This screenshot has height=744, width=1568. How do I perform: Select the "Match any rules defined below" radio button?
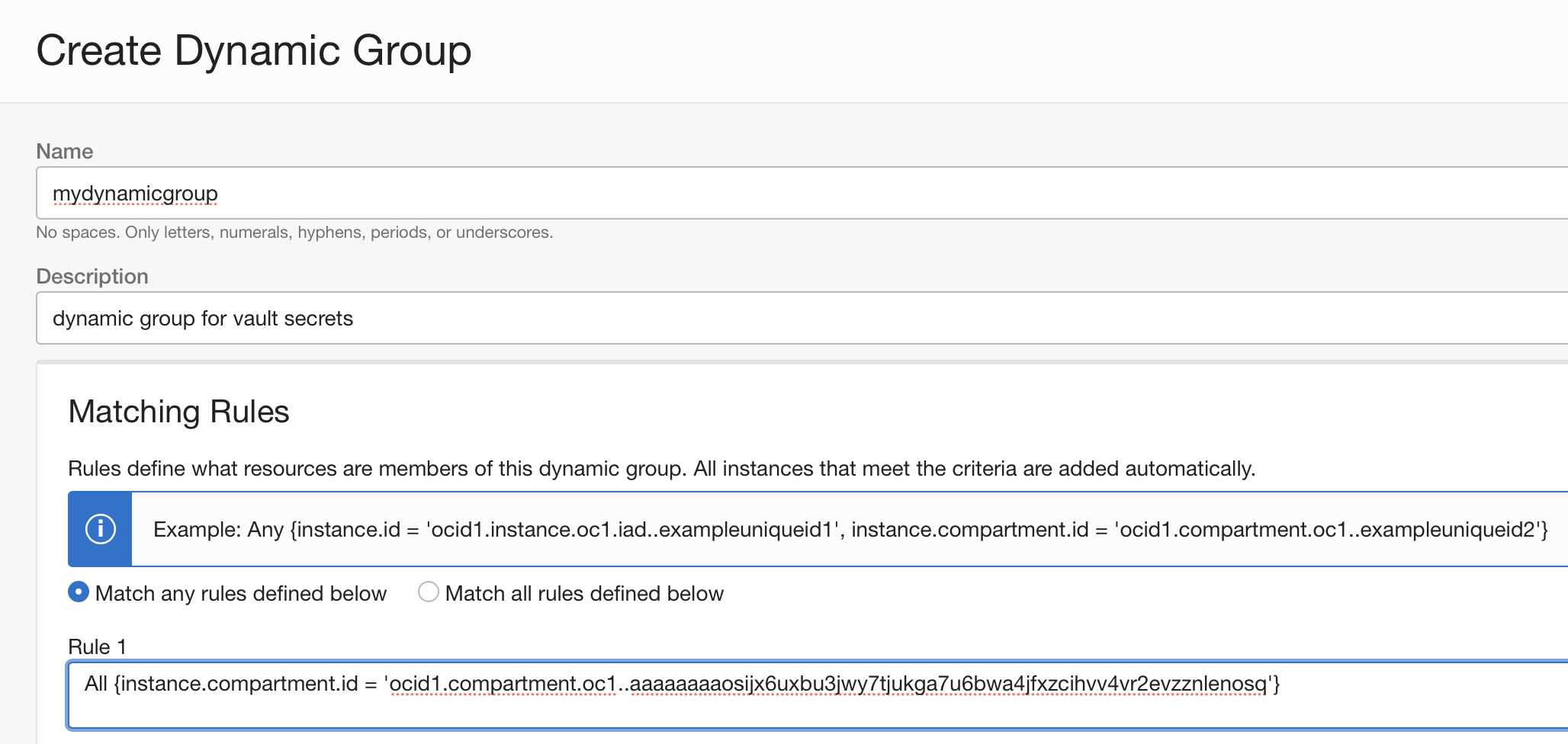click(79, 592)
